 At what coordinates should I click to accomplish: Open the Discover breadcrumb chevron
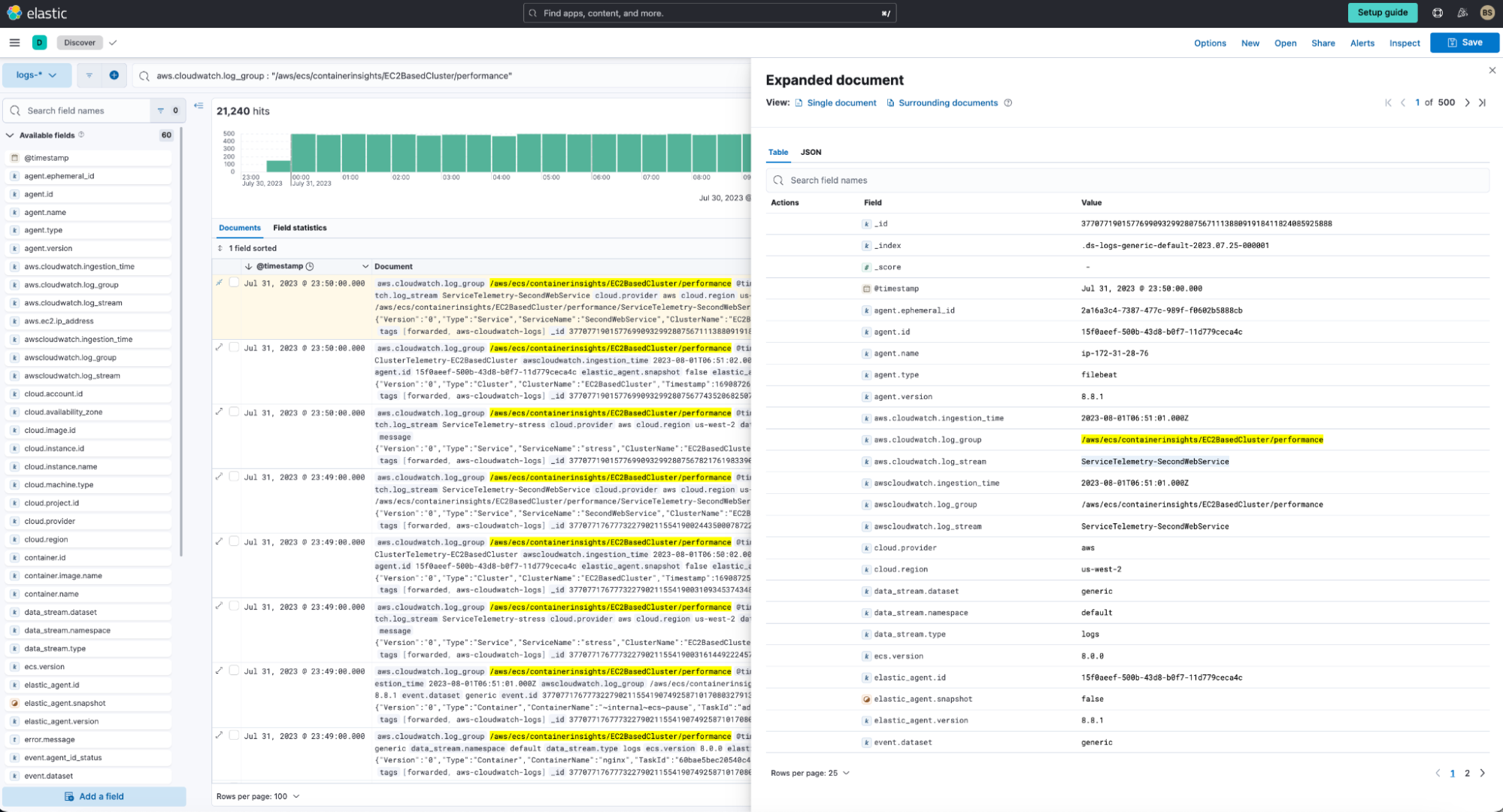coord(113,43)
